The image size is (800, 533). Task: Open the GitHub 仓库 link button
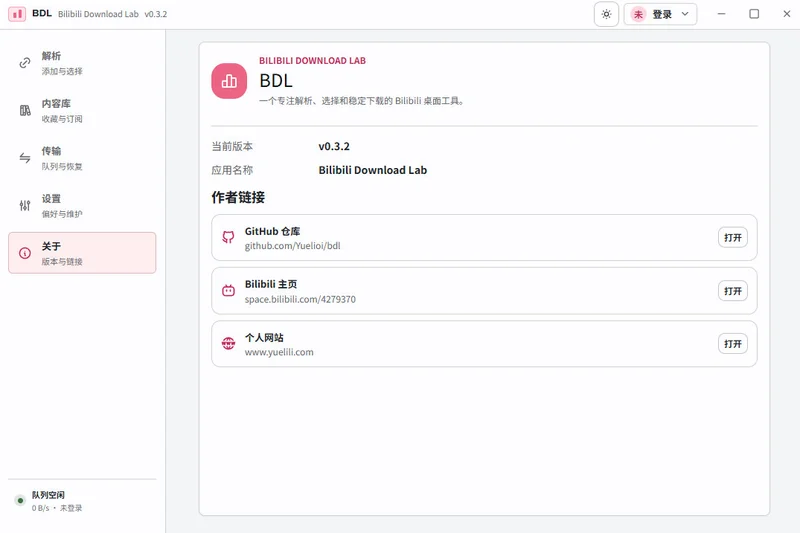[x=733, y=238]
